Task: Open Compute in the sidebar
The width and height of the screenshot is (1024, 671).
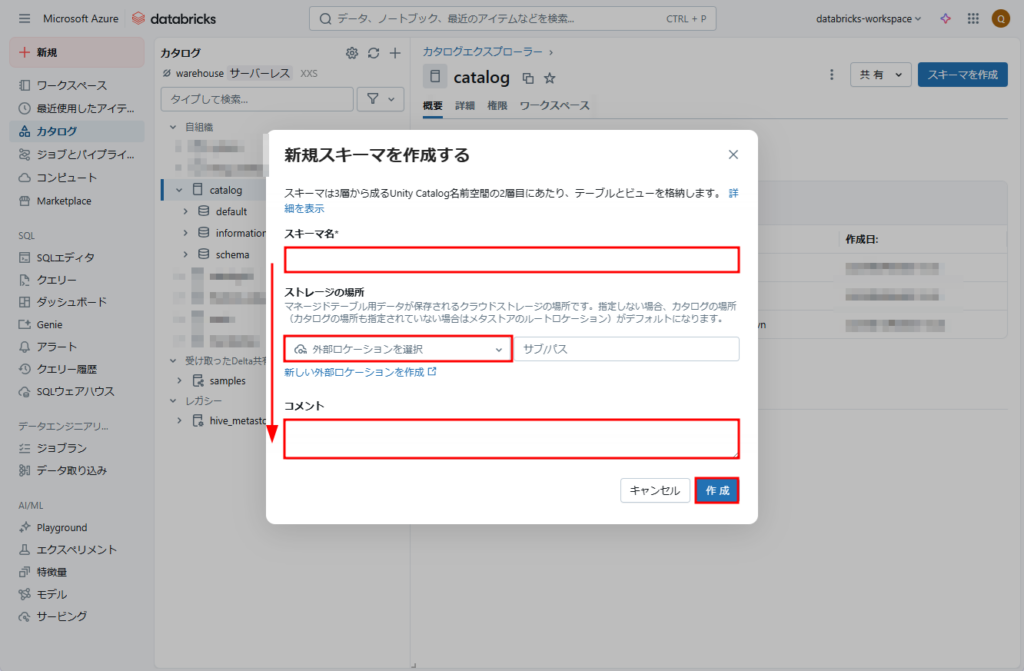Action: pyautogui.click(x=77, y=177)
